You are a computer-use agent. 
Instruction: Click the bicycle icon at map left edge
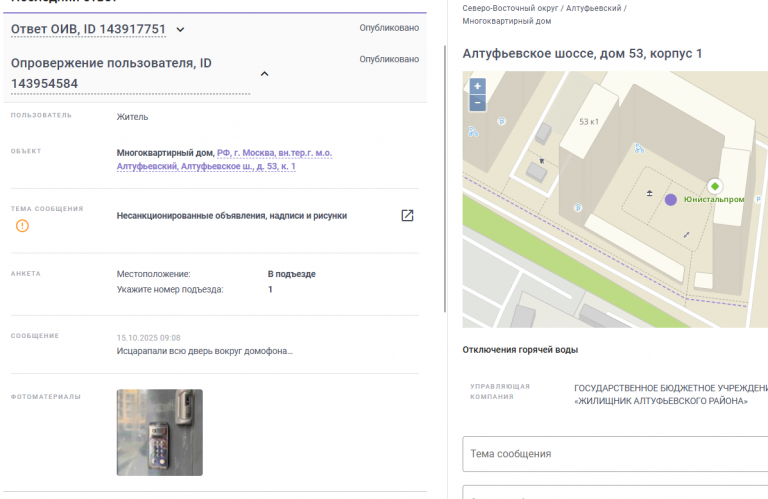(x=473, y=131)
